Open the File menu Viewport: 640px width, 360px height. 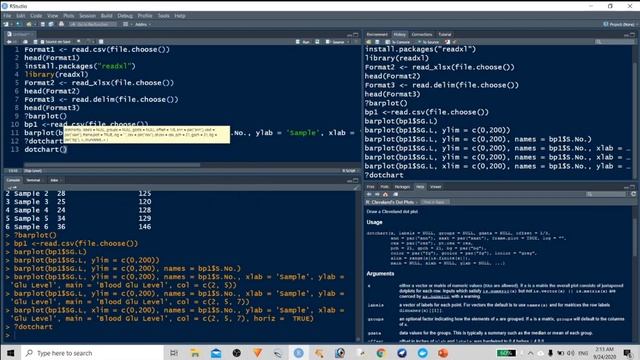[x=7, y=16]
